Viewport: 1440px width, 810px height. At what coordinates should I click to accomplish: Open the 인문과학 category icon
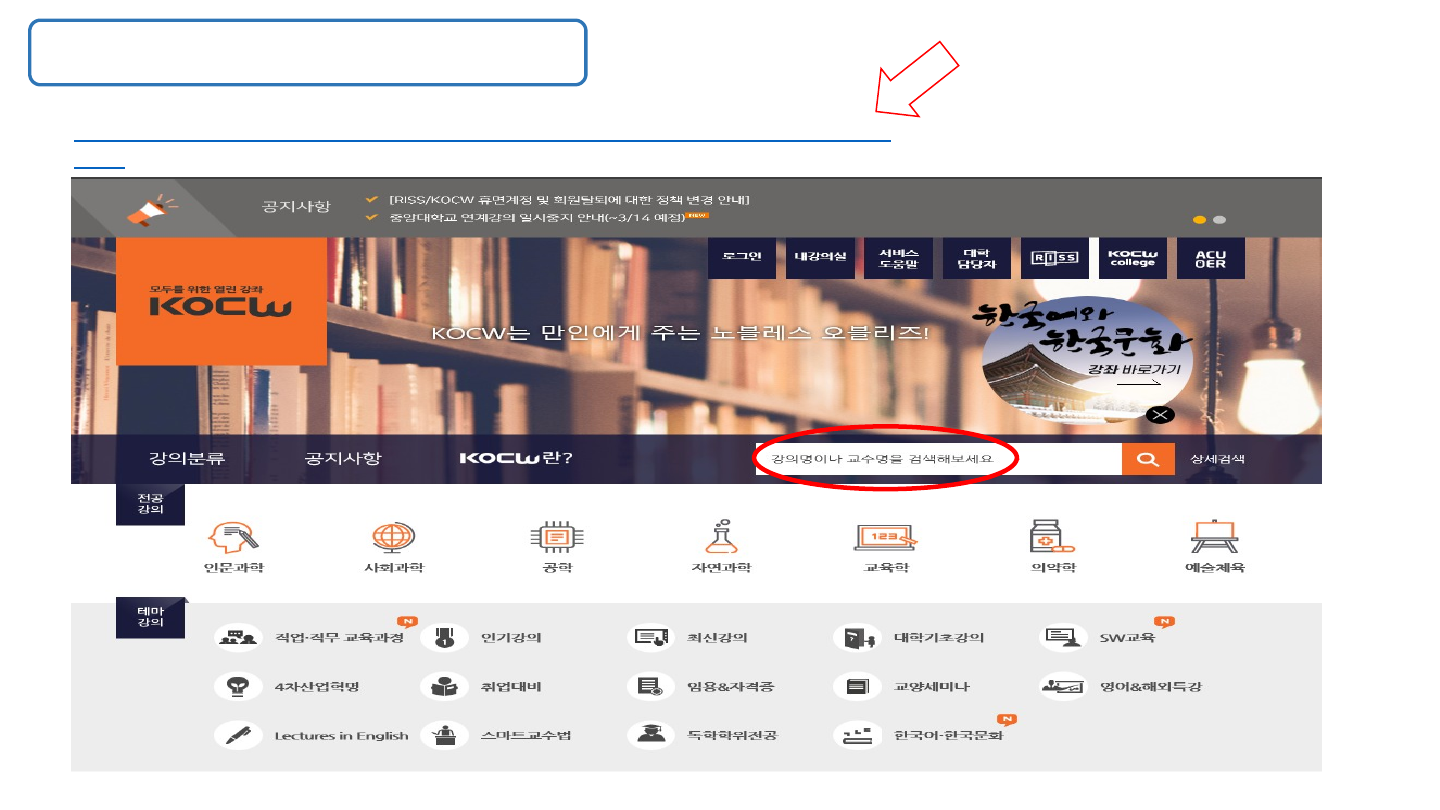point(233,538)
